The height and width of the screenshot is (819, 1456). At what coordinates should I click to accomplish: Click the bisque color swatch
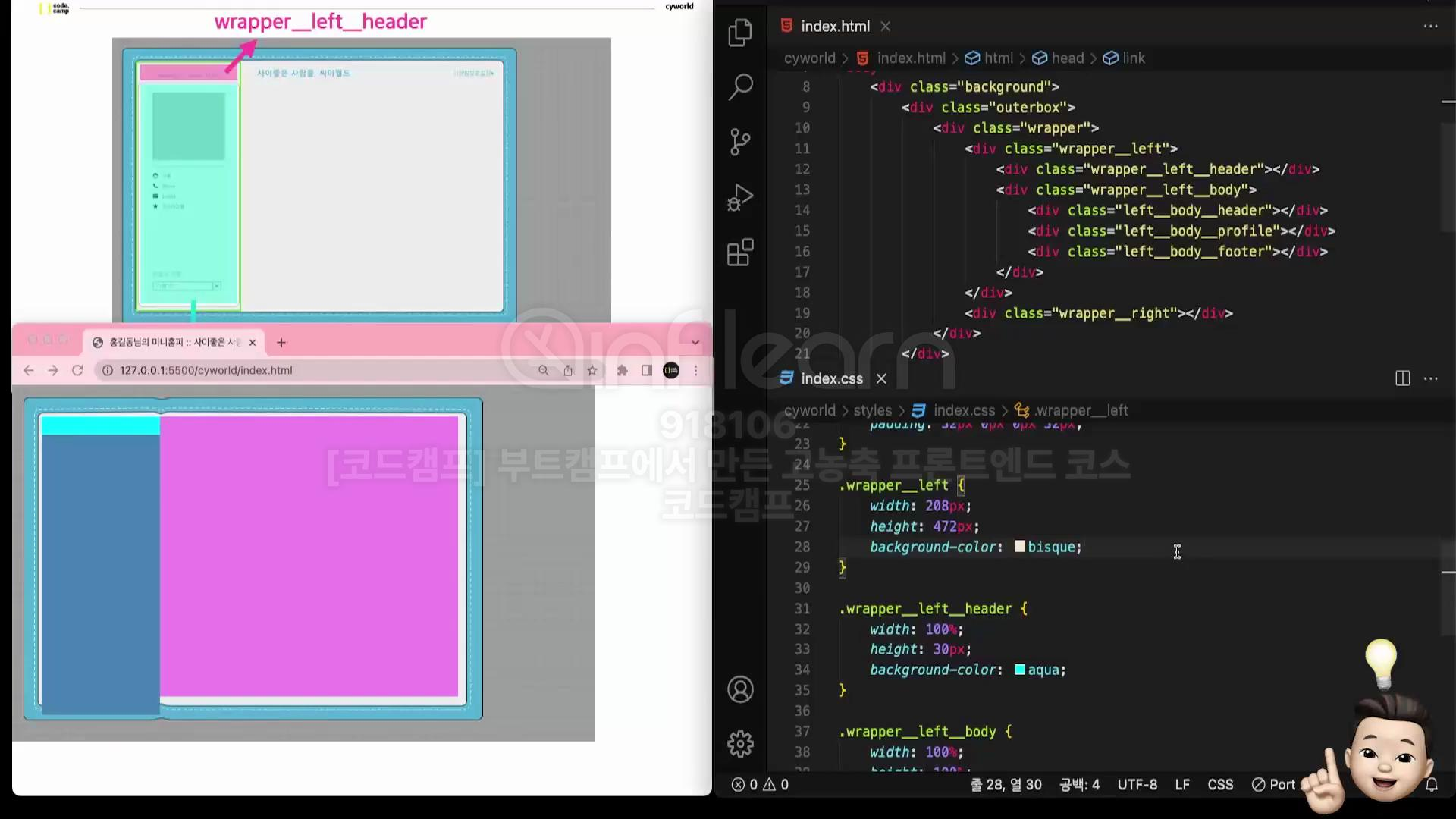point(1020,547)
